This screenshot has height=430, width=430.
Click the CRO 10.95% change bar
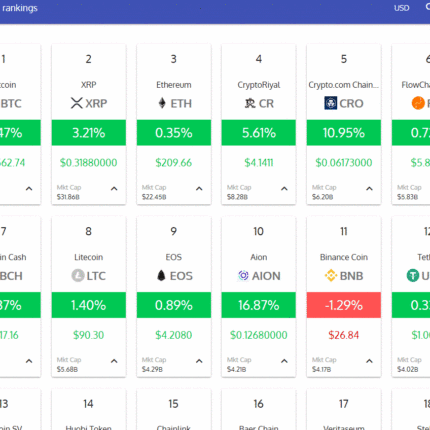(344, 133)
